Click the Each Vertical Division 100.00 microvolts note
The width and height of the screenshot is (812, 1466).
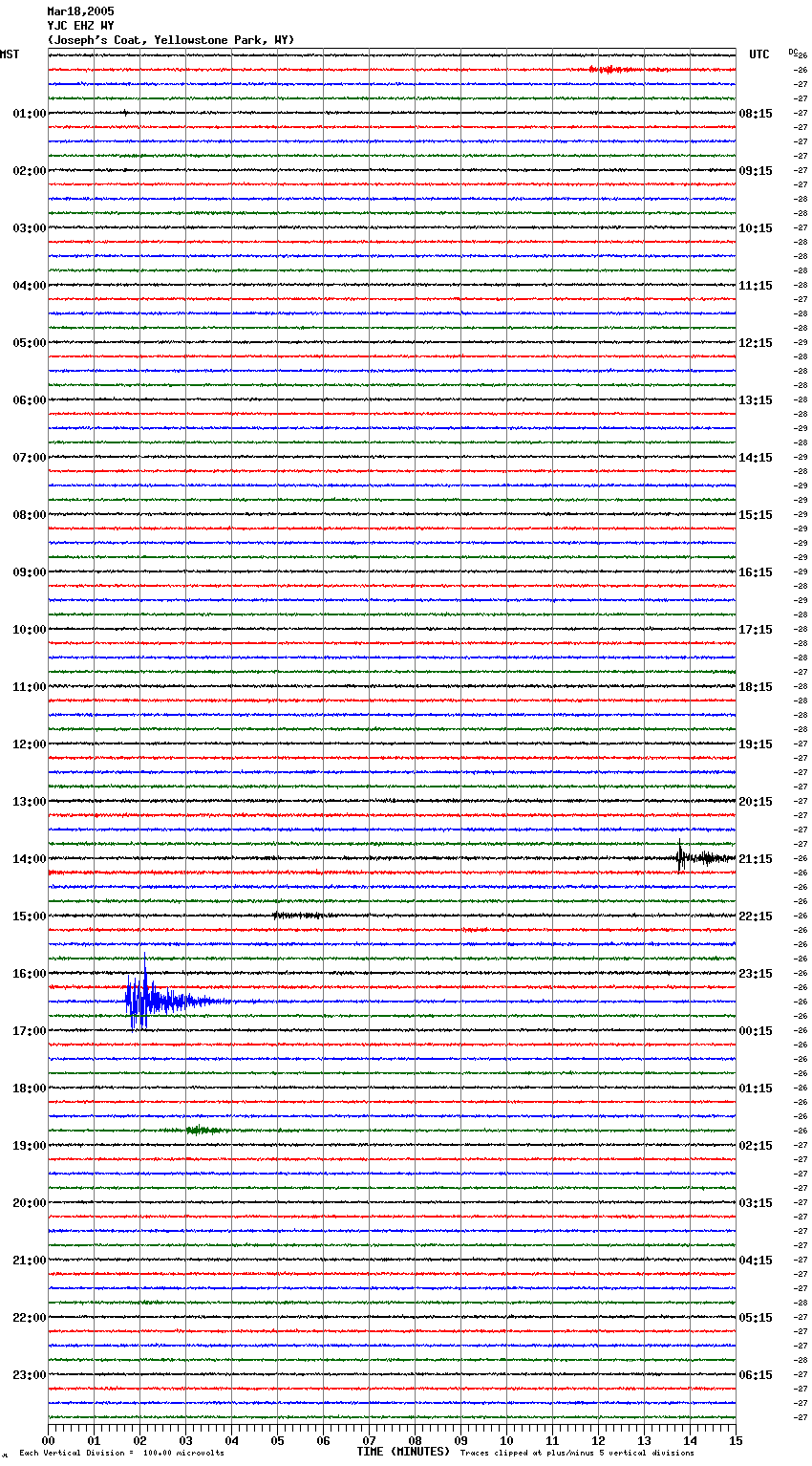click(x=121, y=1454)
